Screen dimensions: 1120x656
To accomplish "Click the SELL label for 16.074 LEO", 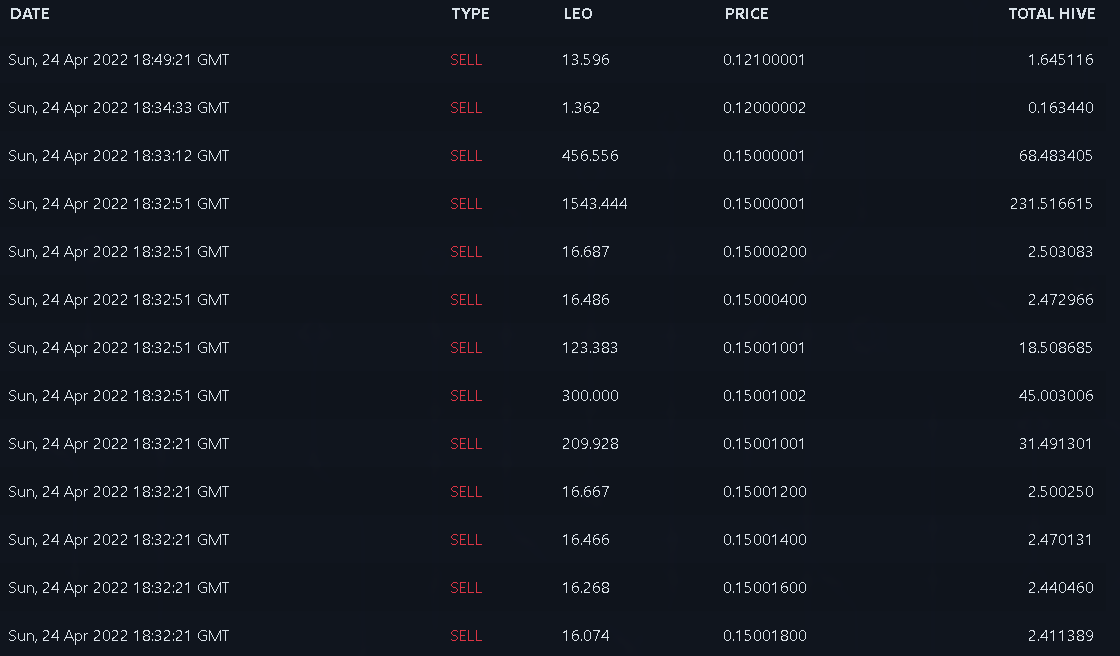I will (466, 635).
